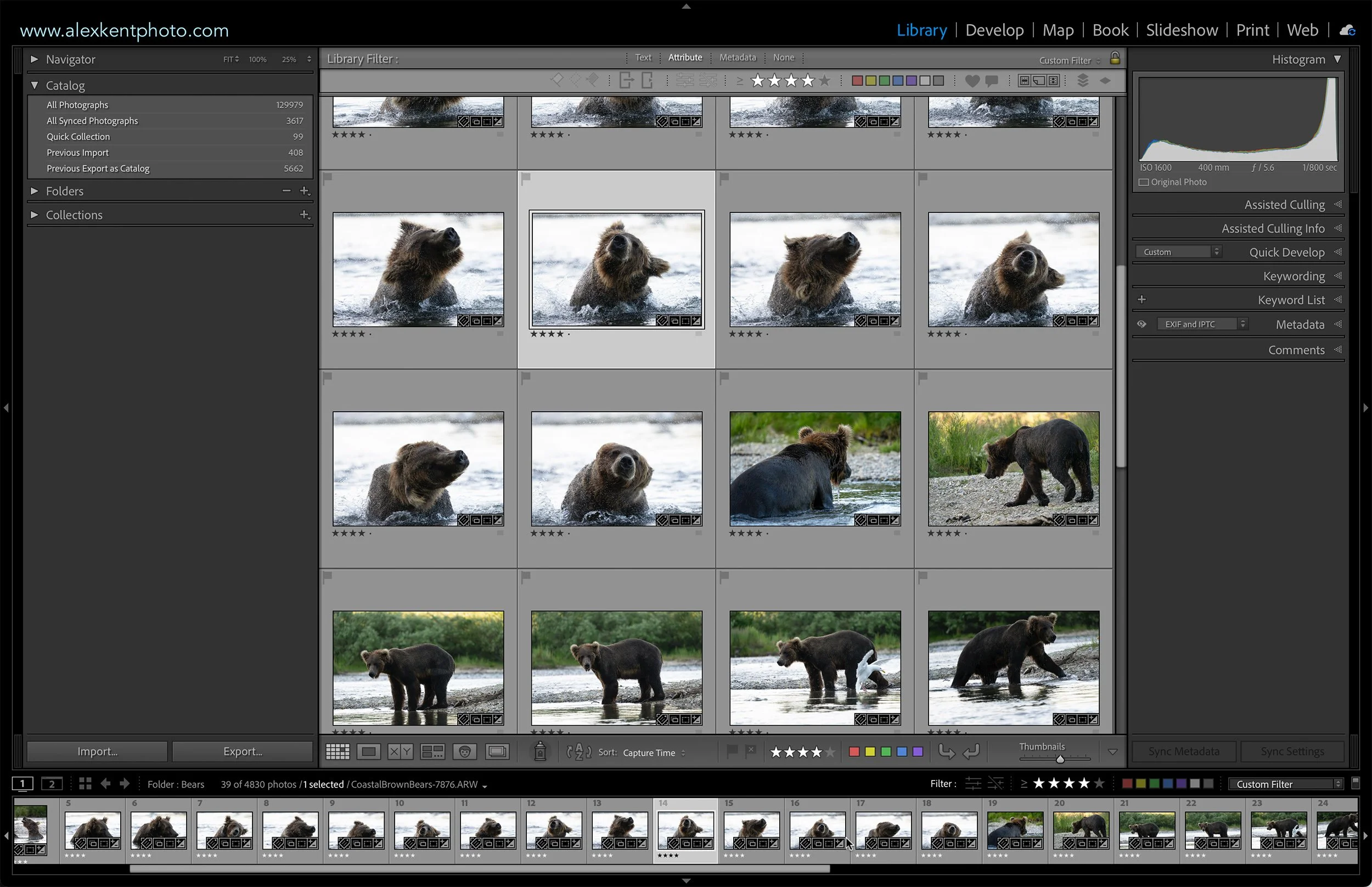This screenshot has height=887, width=1372.
Task: Toggle the A-Z sort direction icon
Action: coord(579,751)
